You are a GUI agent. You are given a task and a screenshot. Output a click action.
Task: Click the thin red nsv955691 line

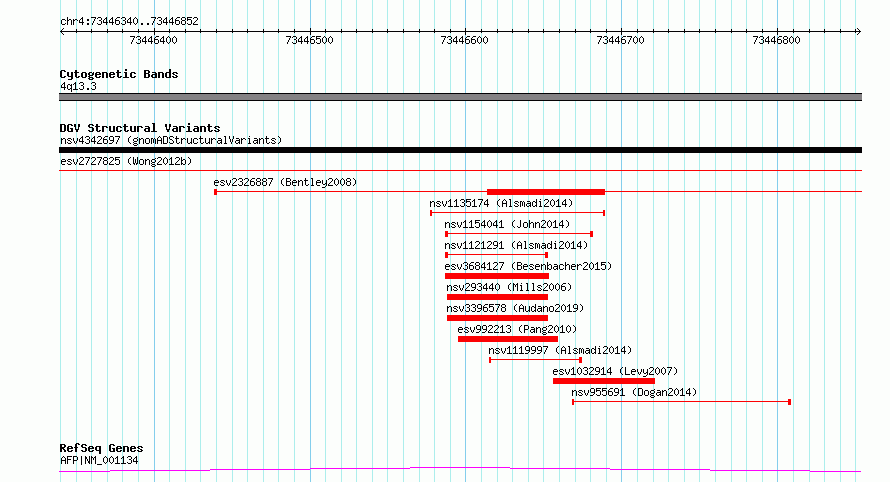682,402
